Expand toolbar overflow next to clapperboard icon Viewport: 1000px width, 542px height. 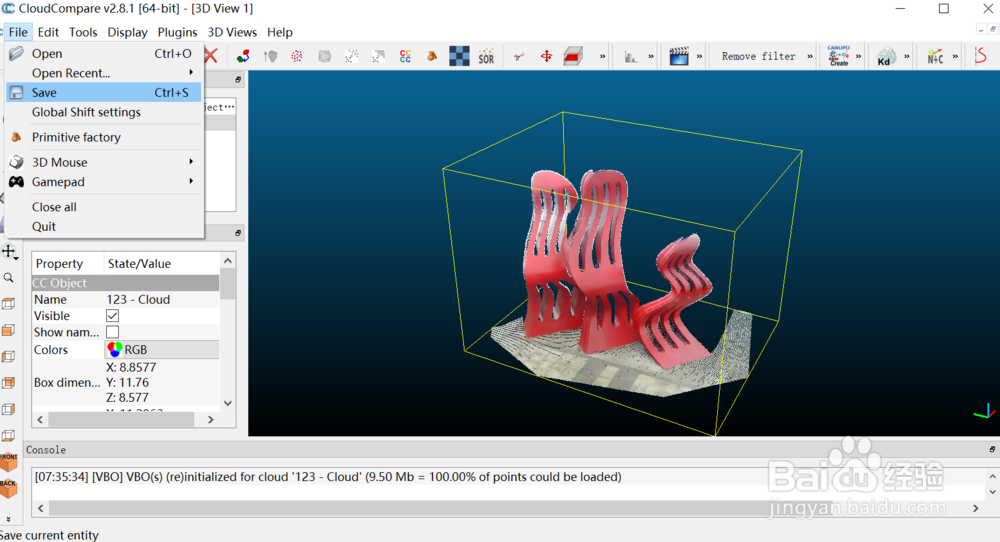click(699, 57)
